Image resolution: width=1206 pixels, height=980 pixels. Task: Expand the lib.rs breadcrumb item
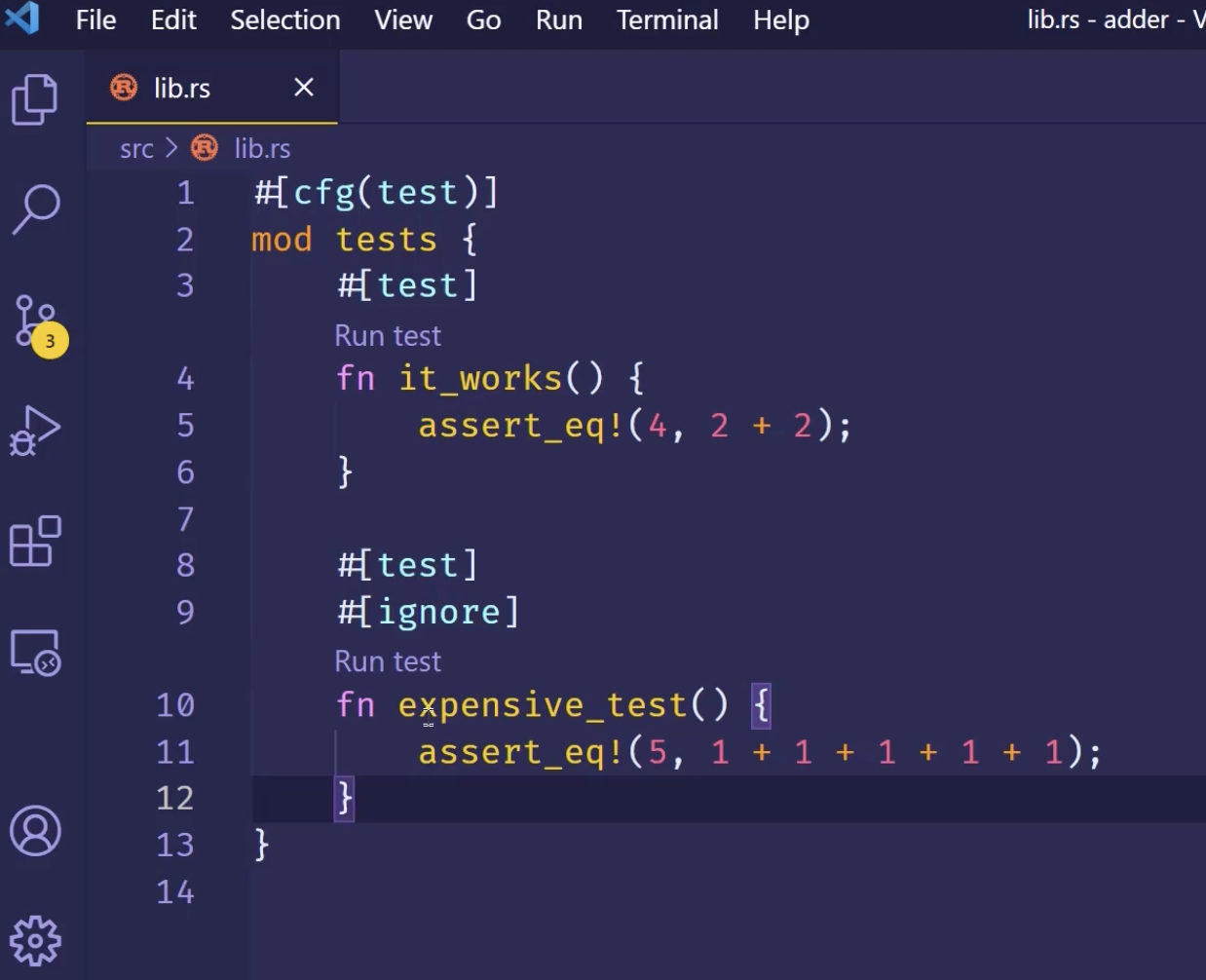[261, 149]
